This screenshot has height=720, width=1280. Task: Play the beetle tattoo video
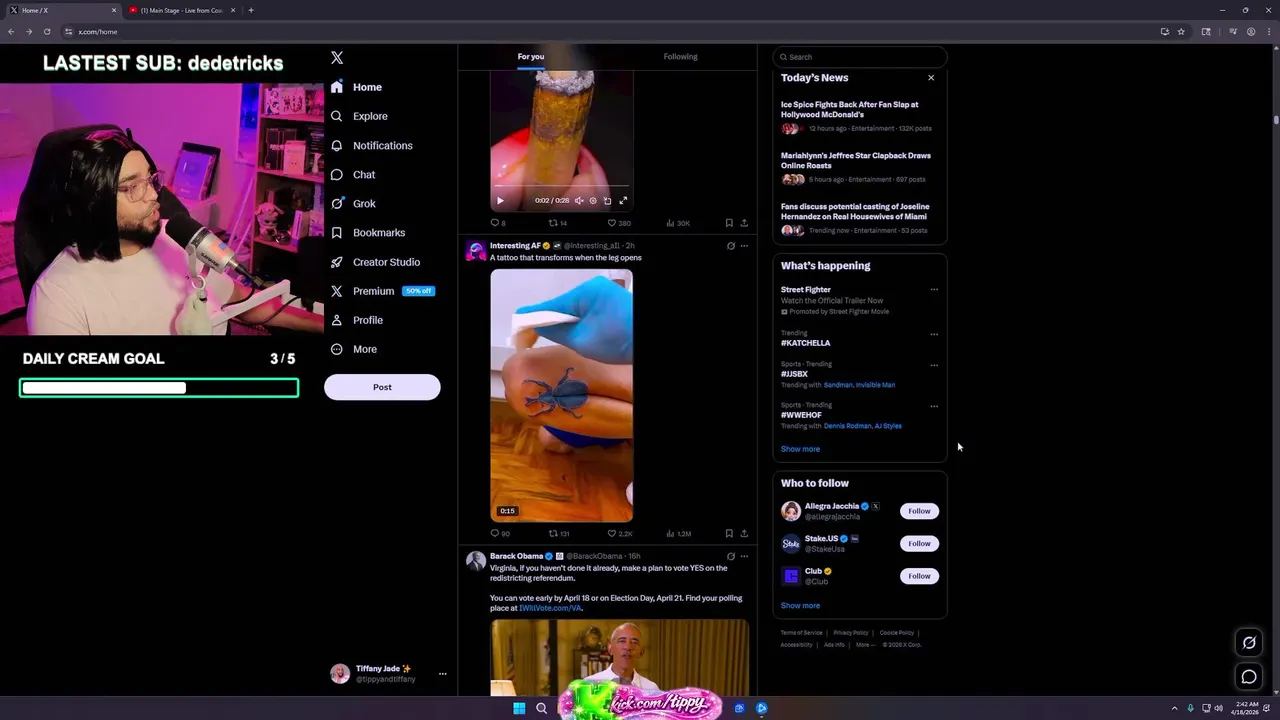tap(561, 395)
